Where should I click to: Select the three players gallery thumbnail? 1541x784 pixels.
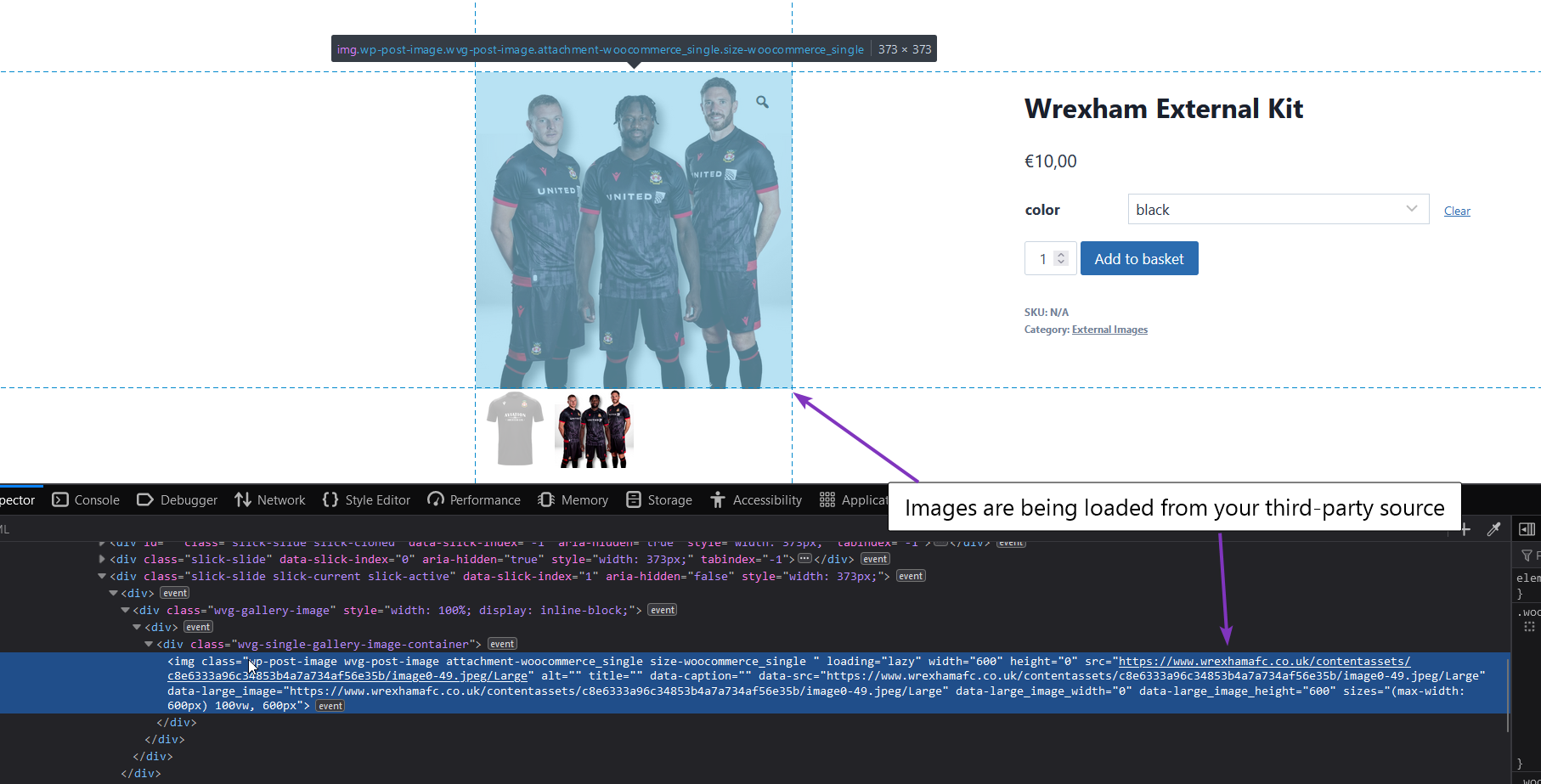(595, 429)
